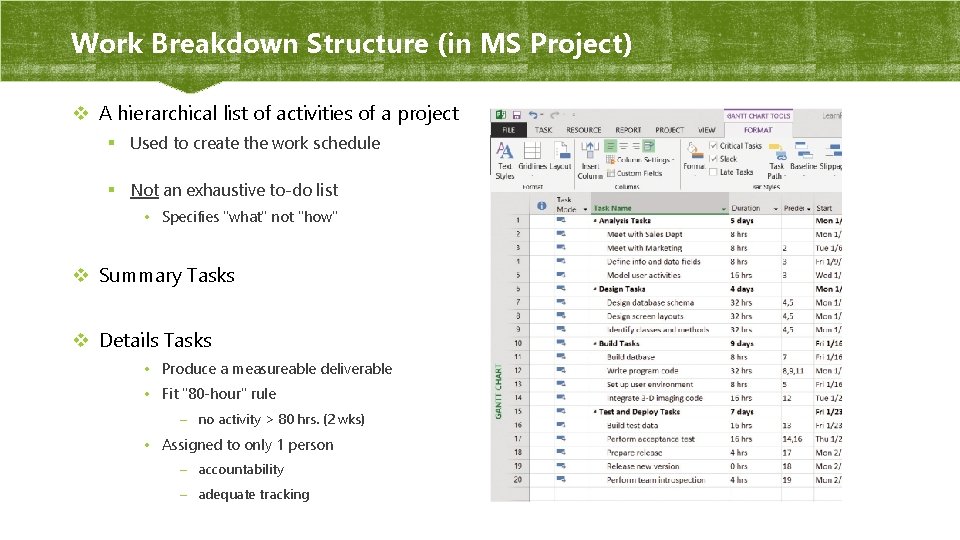
Task: Switch to the PROJECT ribbon tab
Action: pos(669,130)
